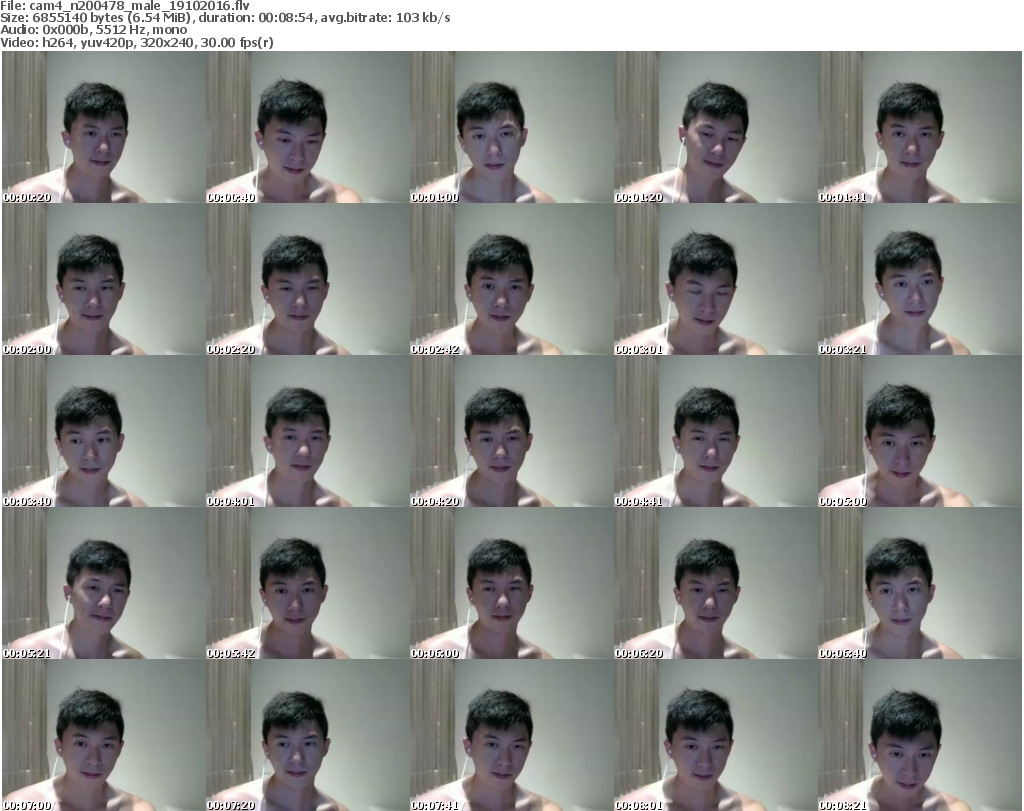Click the thumbnail frame stamped 00:05:21
1024x811 pixels.
[x=104, y=583]
